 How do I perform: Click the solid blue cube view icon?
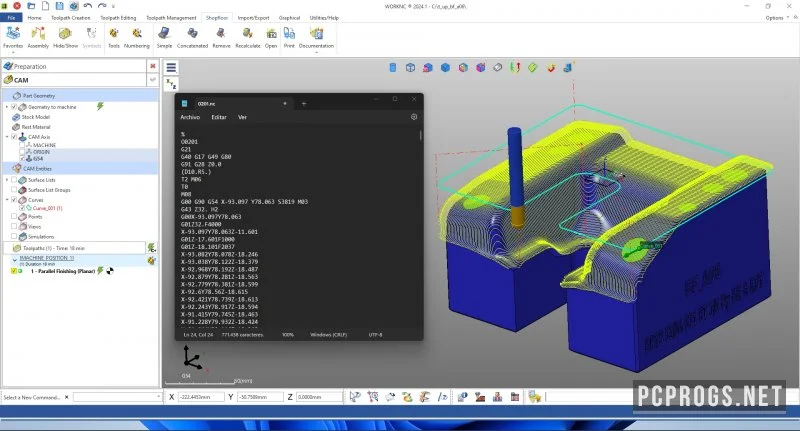[445, 67]
